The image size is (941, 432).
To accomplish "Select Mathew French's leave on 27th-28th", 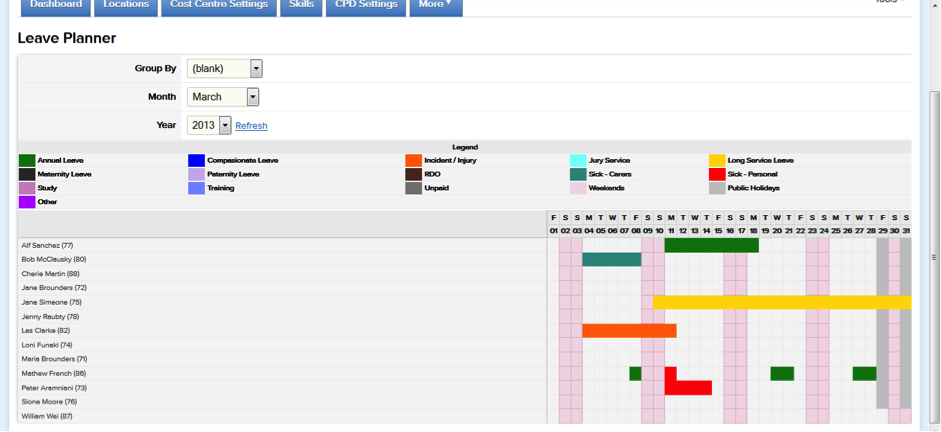I will coord(864,374).
